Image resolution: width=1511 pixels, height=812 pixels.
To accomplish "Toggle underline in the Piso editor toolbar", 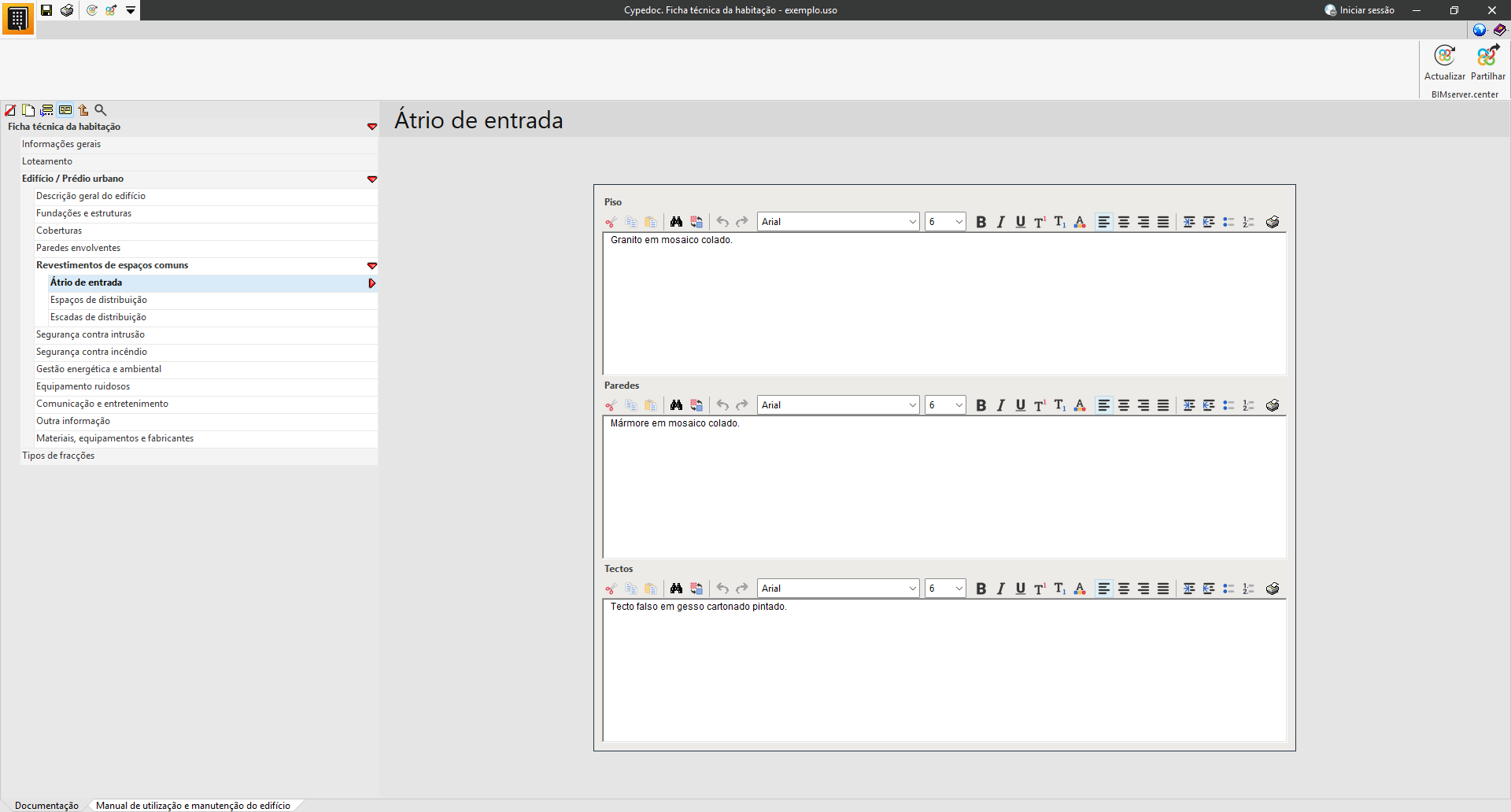I will click(x=1020, y=222).
